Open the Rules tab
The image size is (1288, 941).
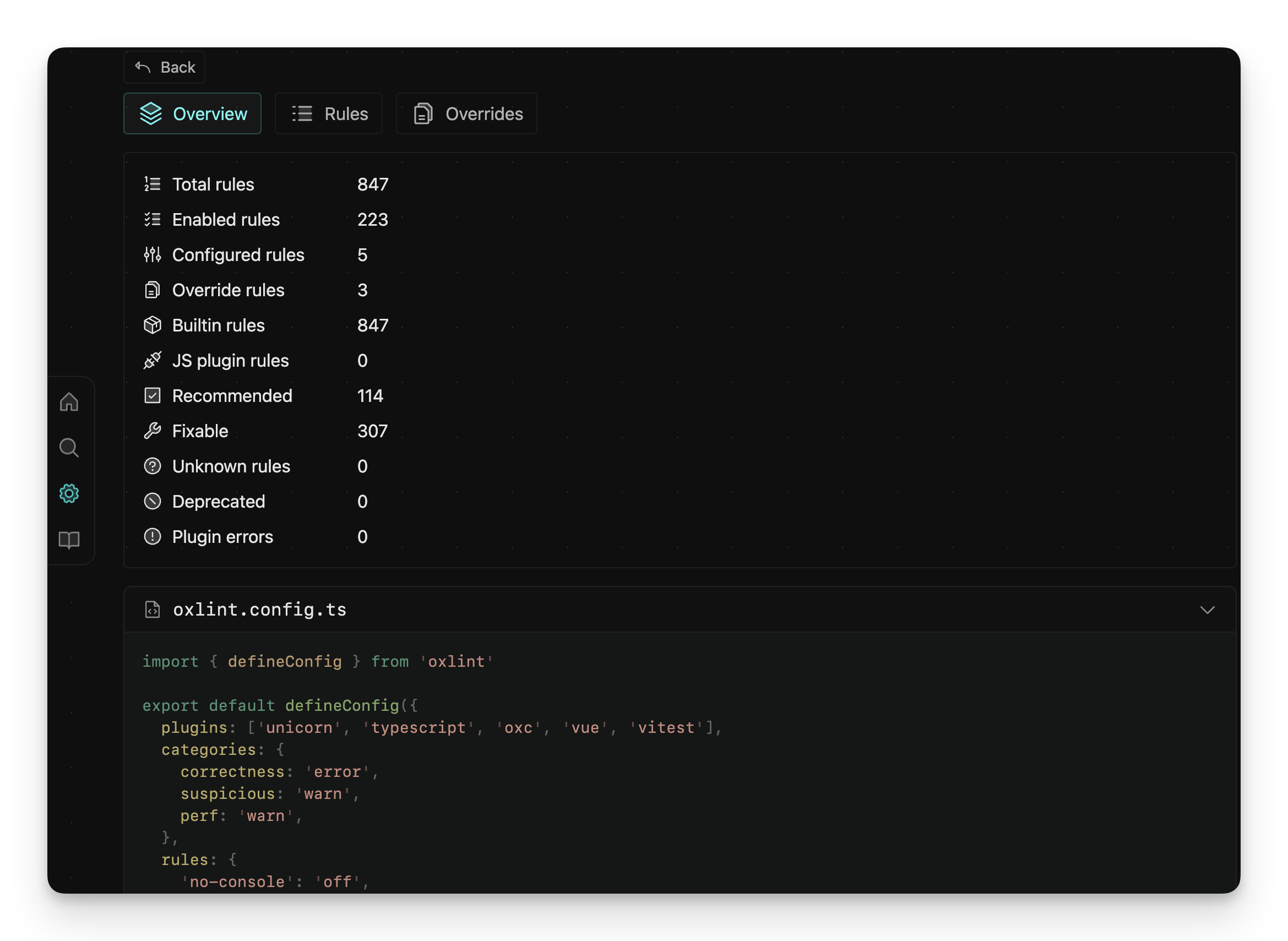click(329, 113)
